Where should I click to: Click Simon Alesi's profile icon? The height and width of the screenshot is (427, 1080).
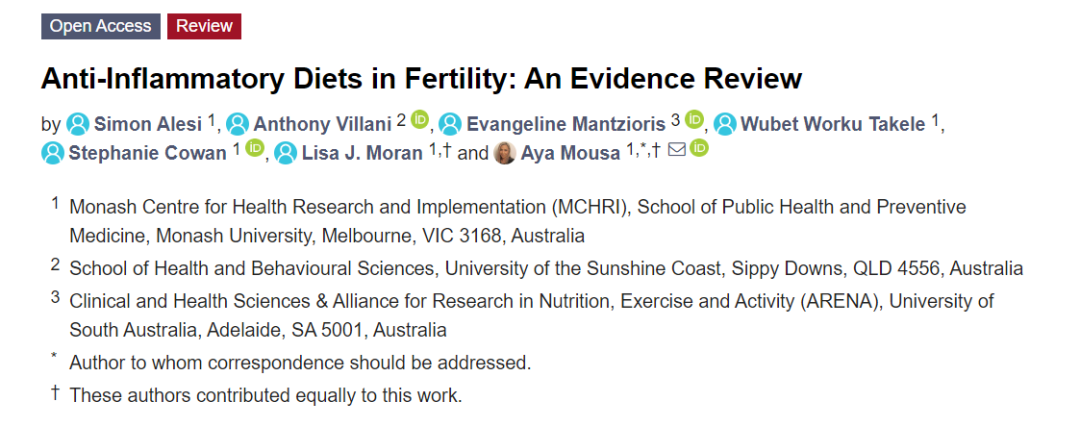pyautogui.click(x=78, y=124)
